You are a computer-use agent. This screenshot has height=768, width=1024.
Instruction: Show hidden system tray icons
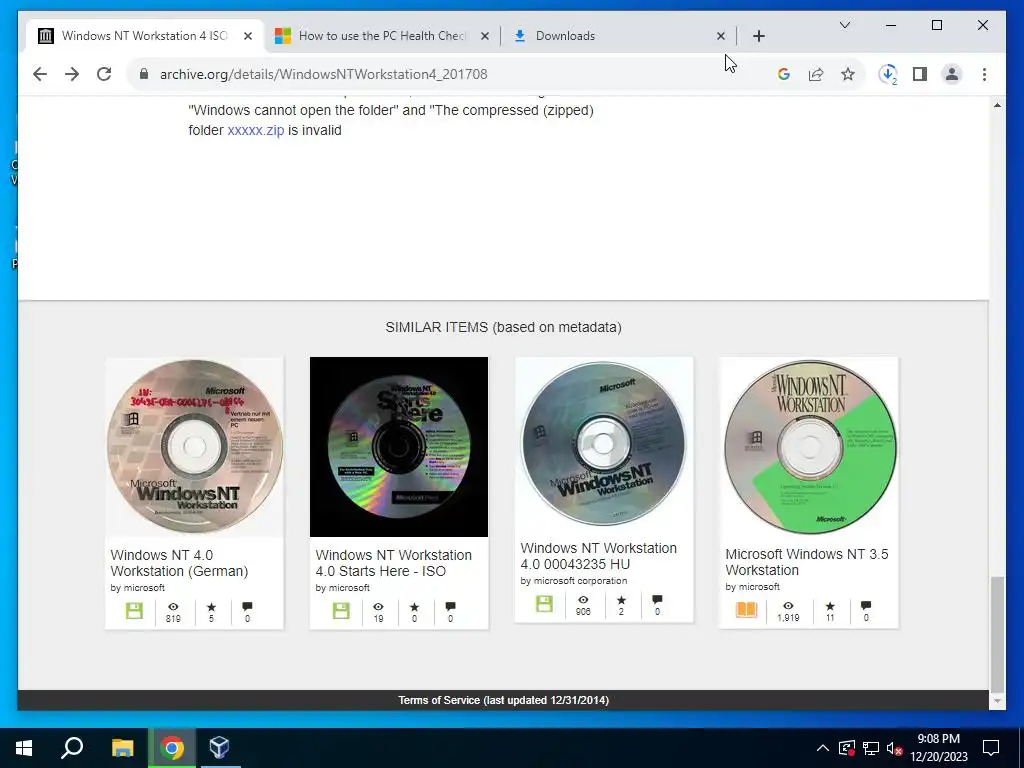tap(823, 748)
